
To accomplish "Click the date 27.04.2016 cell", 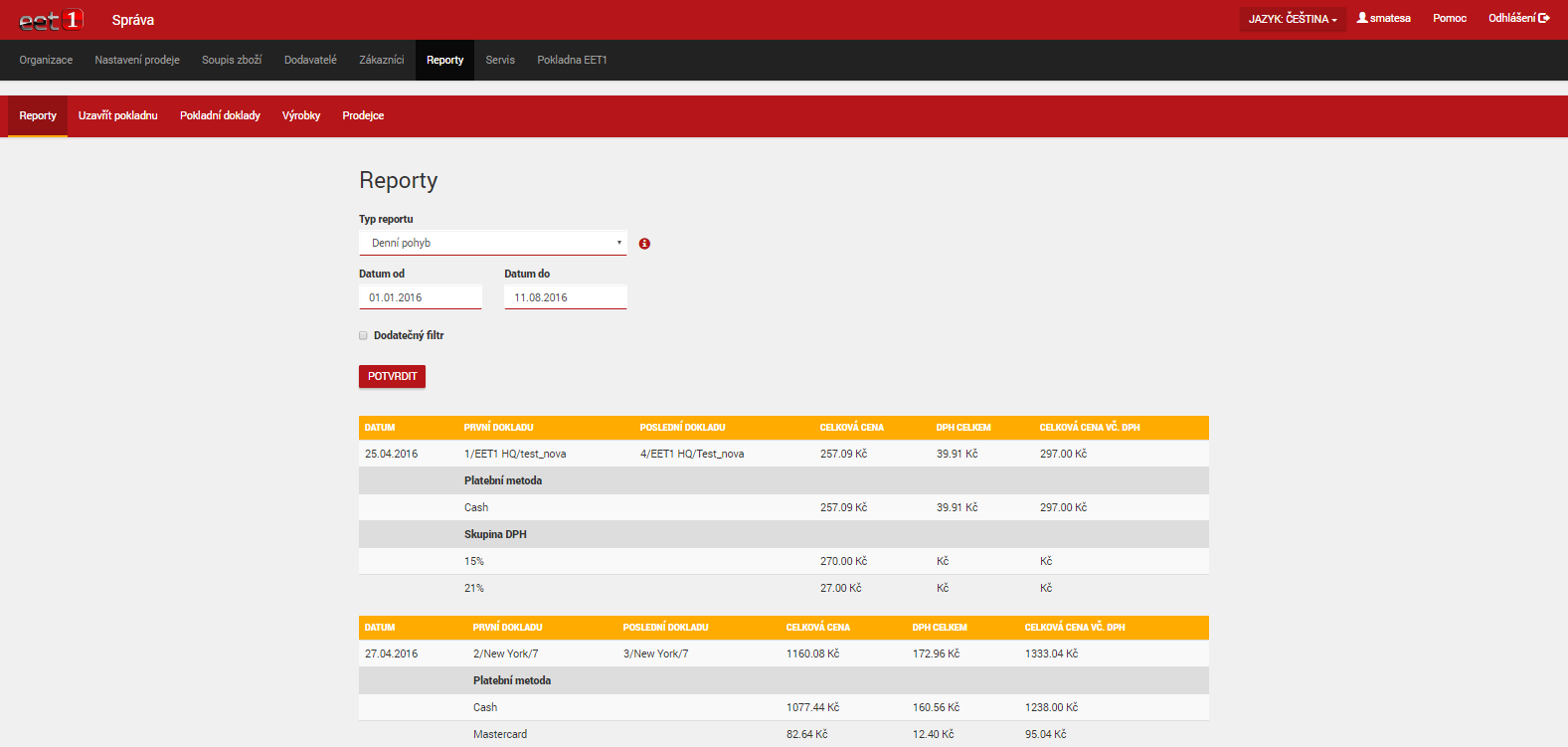I will pos(391,654).
